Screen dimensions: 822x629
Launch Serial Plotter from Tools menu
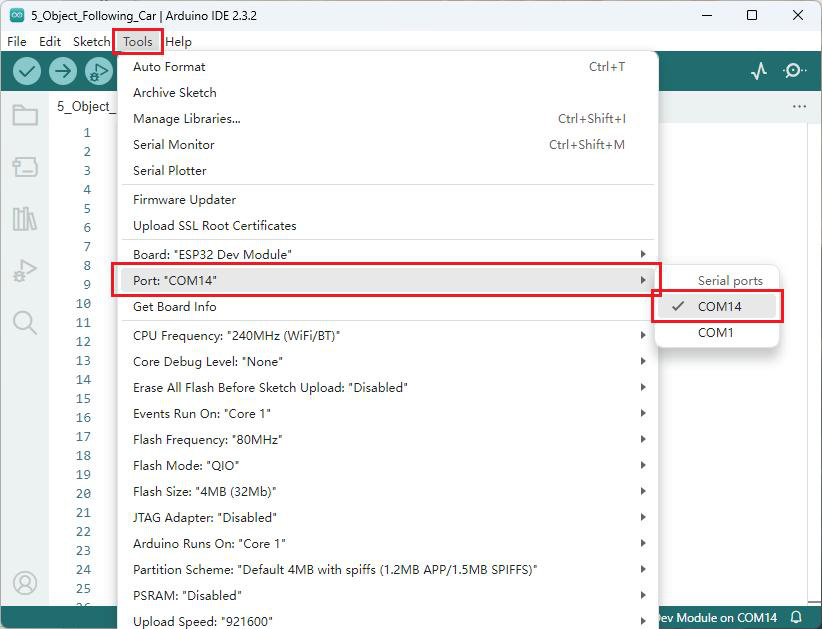[x=387, y=170]
